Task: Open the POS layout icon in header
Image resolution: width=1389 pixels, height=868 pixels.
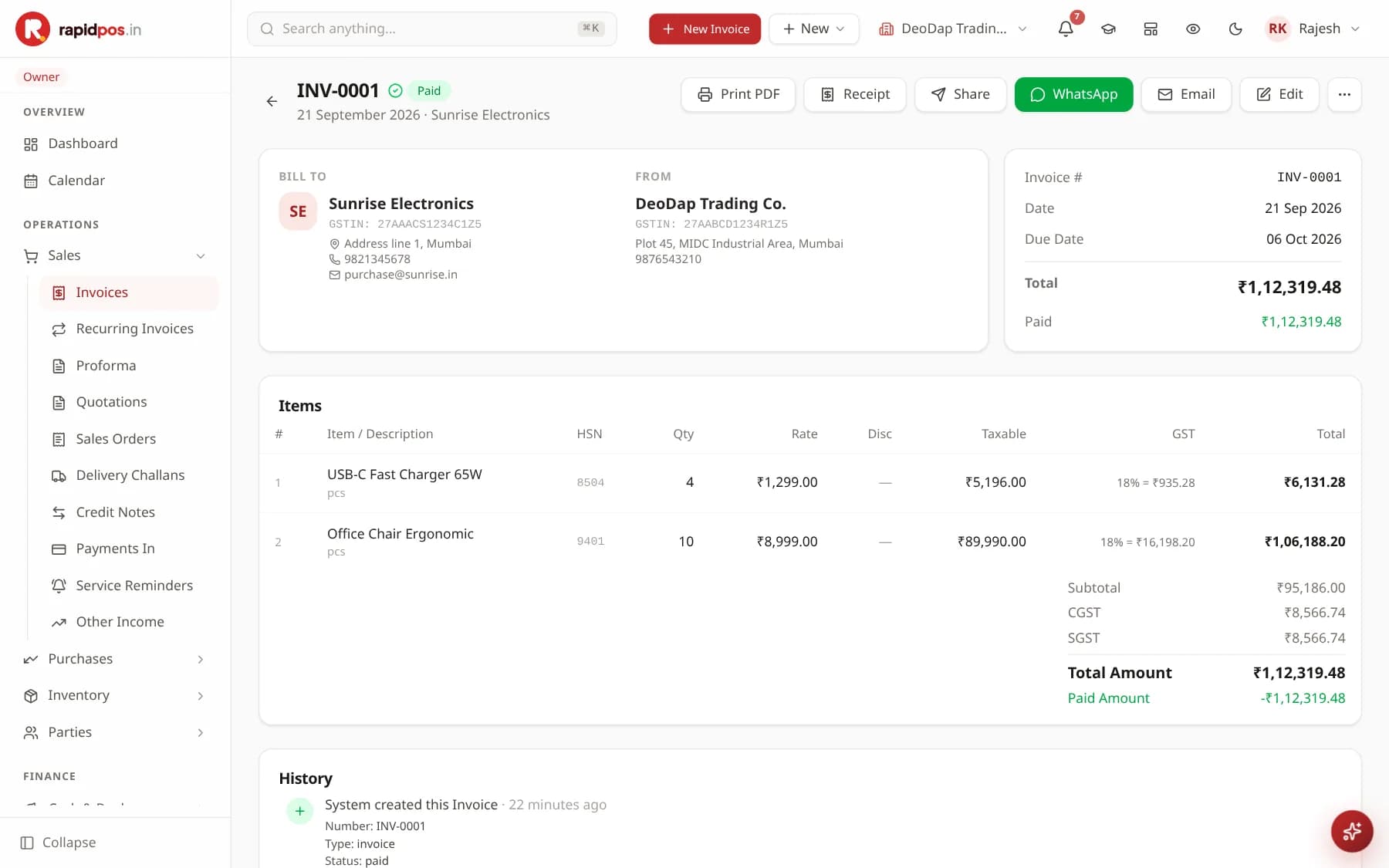Action: pyautogui.click(x=1151, y=29)
